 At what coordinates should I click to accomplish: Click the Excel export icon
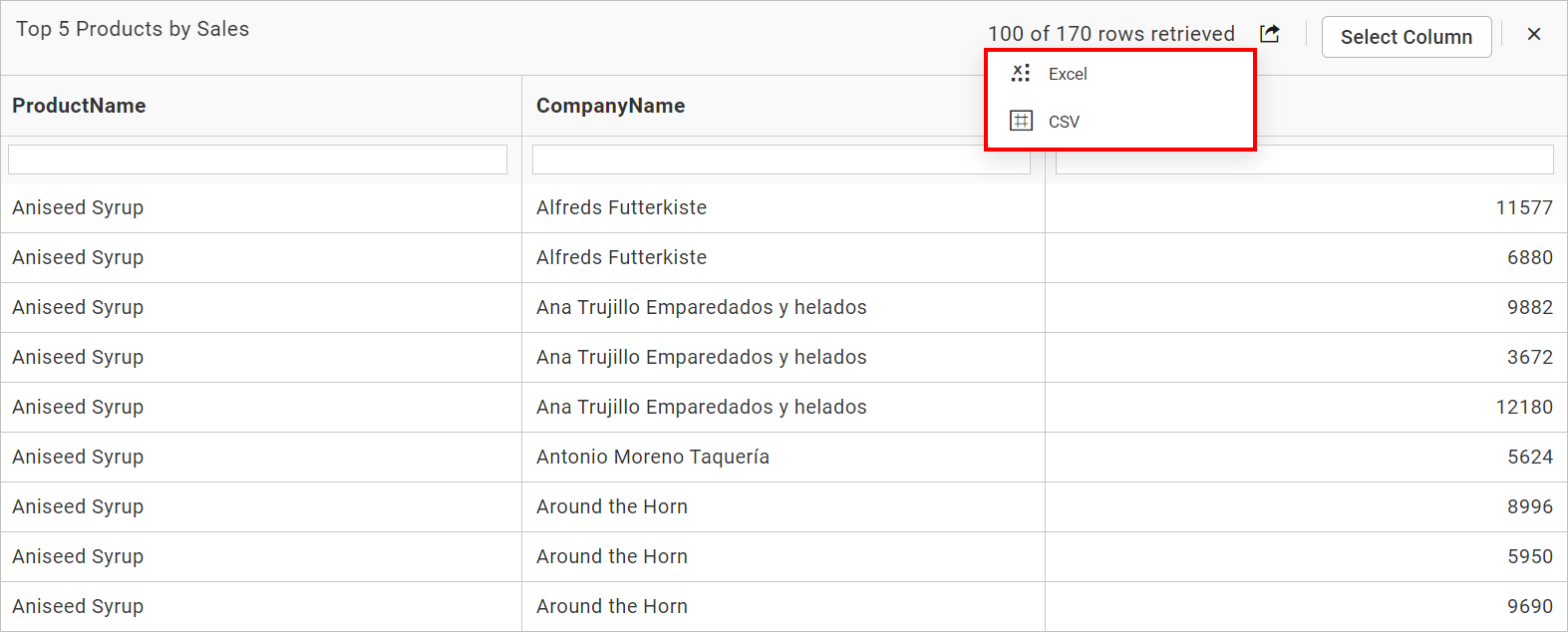click(1020, 72)
